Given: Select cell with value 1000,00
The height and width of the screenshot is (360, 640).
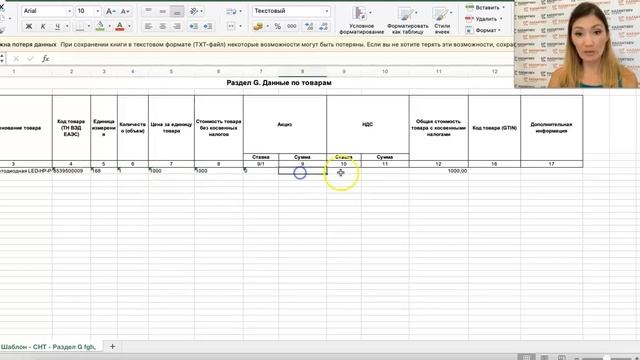Looking at the screenshot, I should click(439, 171).
